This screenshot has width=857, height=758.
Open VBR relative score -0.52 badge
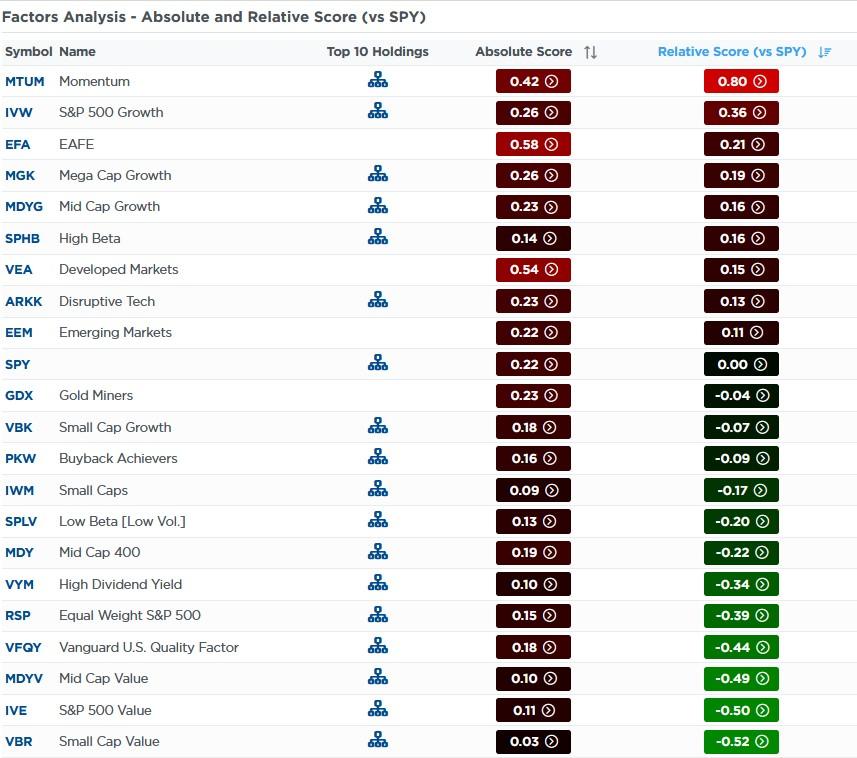point(741,741)
